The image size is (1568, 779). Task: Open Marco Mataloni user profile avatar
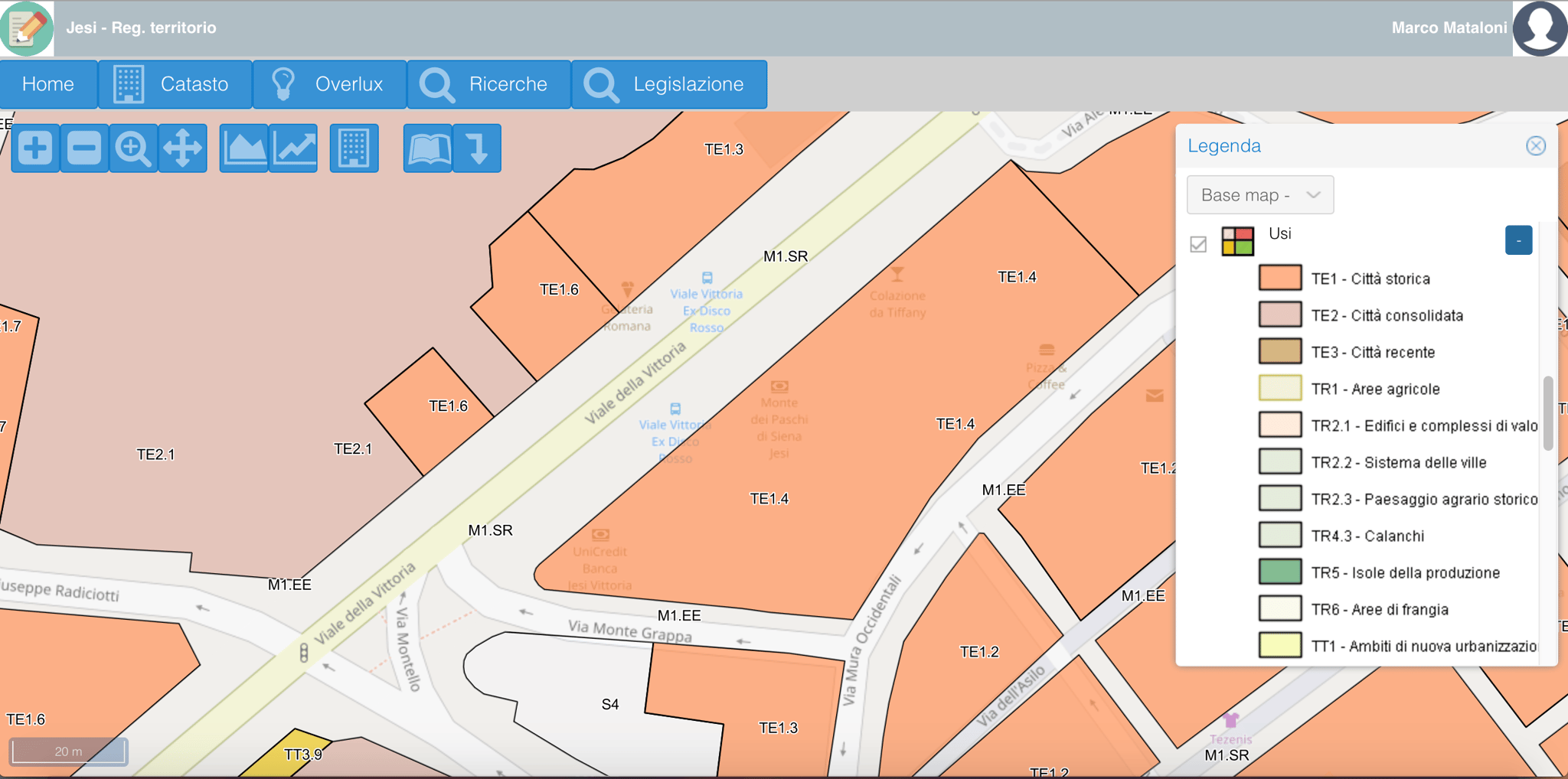[1540, 28]
